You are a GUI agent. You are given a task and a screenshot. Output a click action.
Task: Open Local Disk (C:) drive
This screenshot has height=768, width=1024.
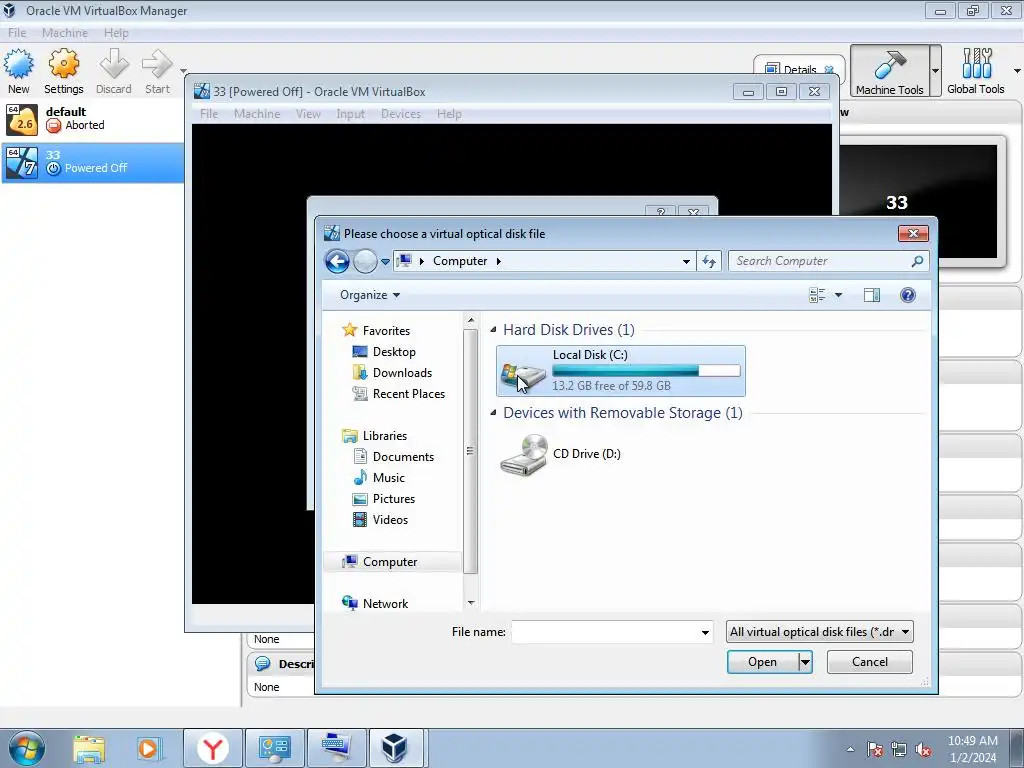tap(620, 371)
